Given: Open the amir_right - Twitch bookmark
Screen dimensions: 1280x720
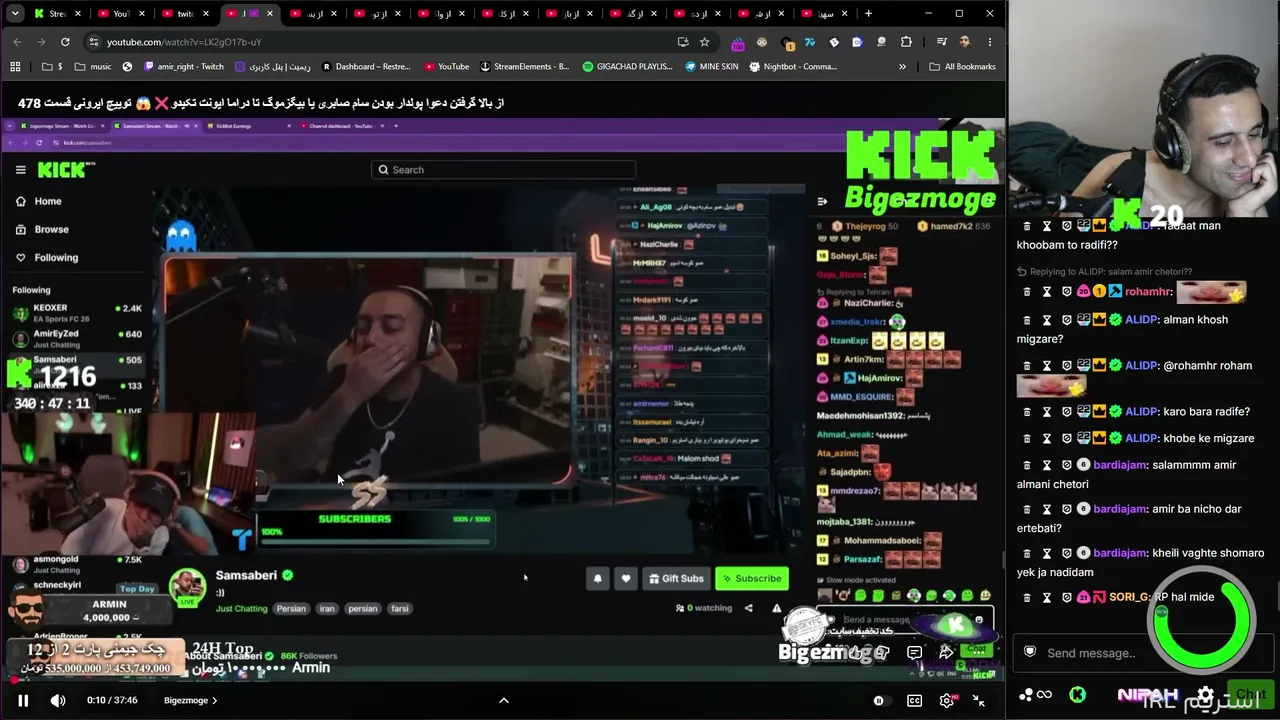Looking at the screenshot, I should [183, 66].
